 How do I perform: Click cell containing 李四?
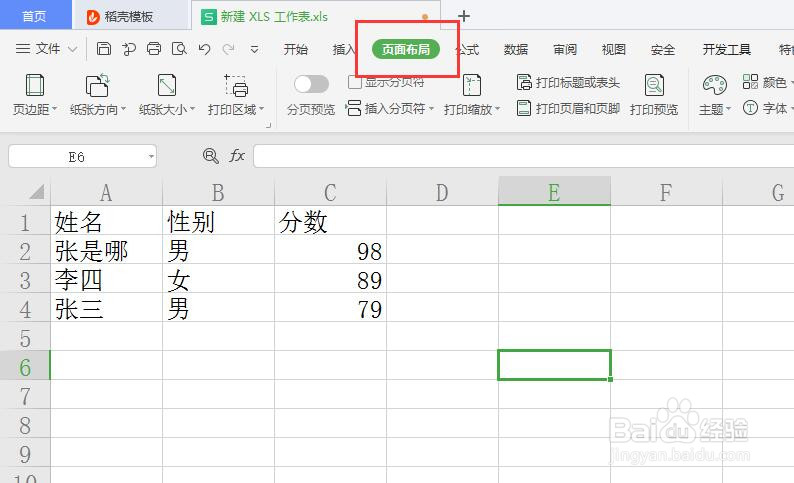point(106,278)
